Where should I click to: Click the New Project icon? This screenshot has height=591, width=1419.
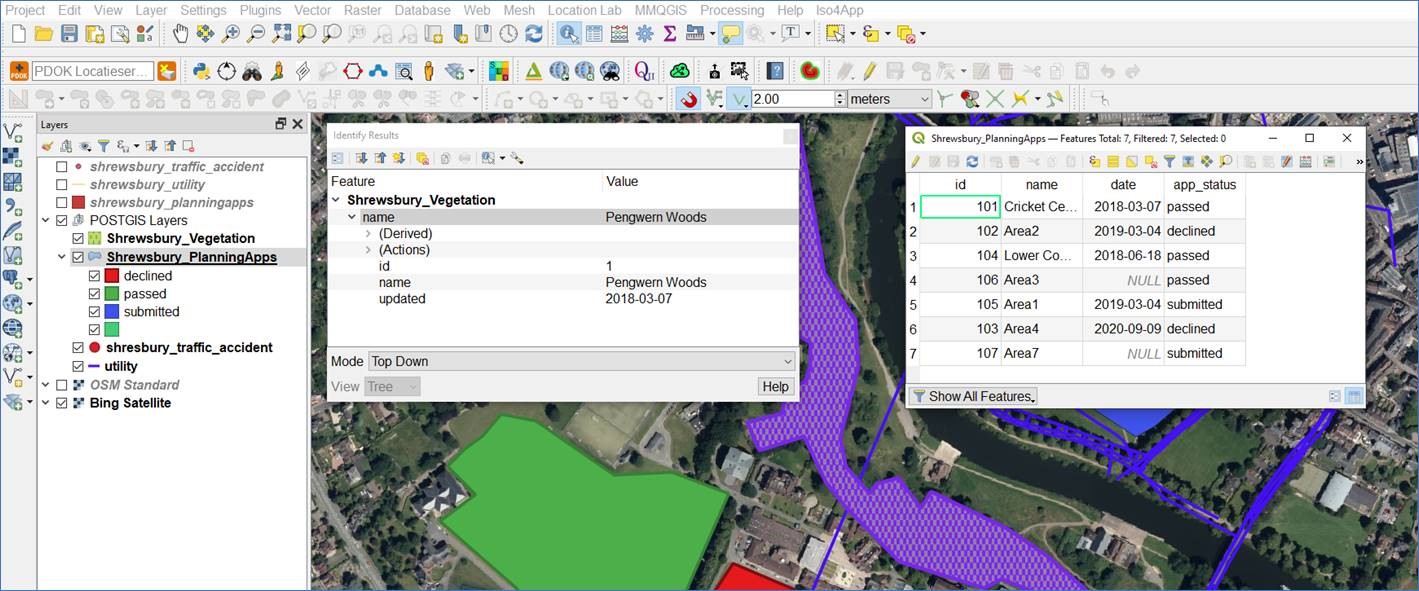click(x=17, y=32)
